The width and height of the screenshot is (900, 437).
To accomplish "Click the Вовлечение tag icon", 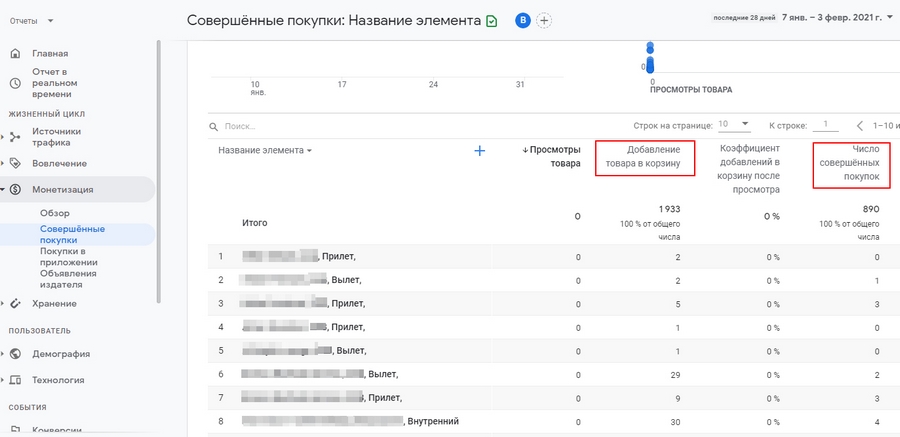I will tap(15, 164).
